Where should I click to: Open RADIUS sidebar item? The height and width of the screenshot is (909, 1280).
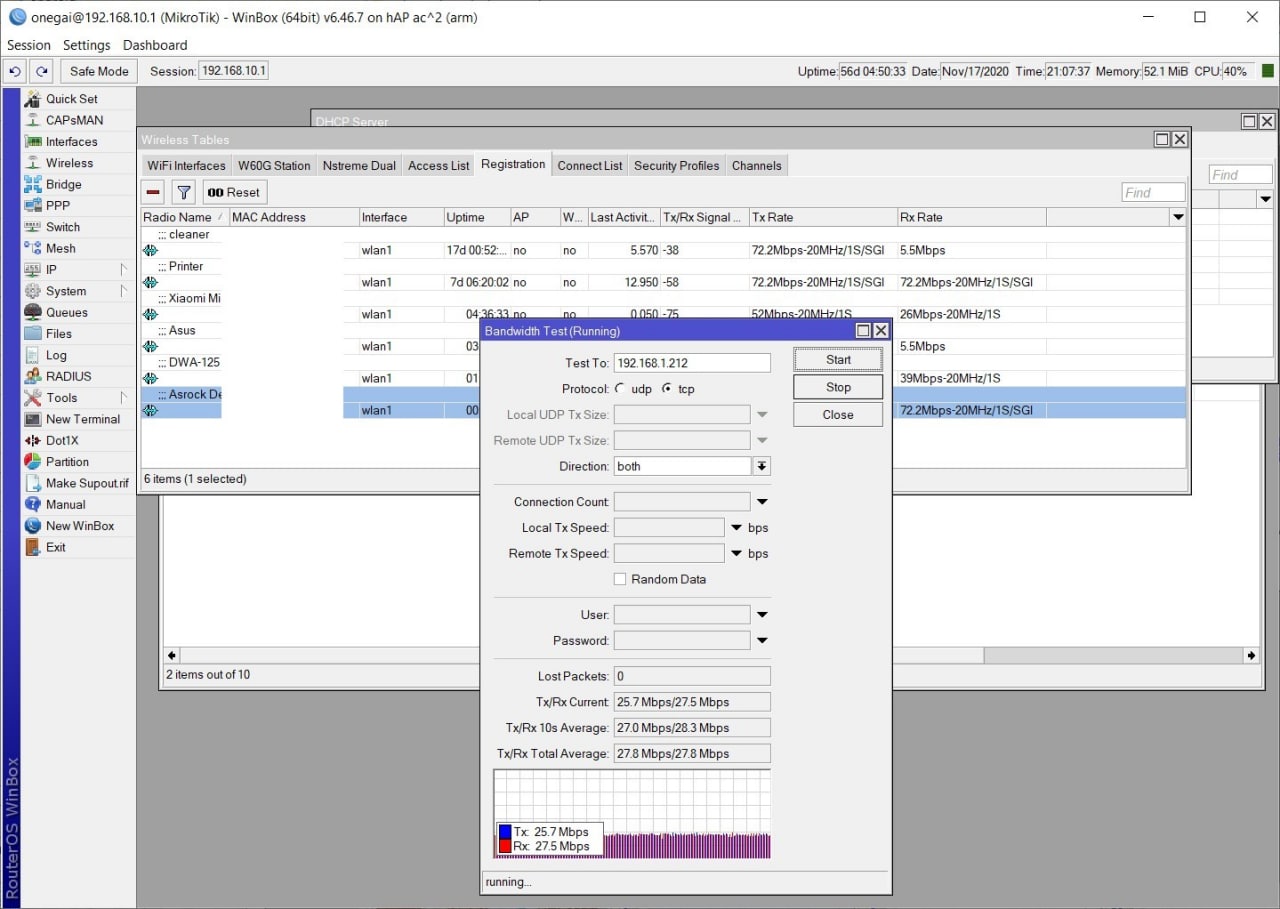point(68,376)
